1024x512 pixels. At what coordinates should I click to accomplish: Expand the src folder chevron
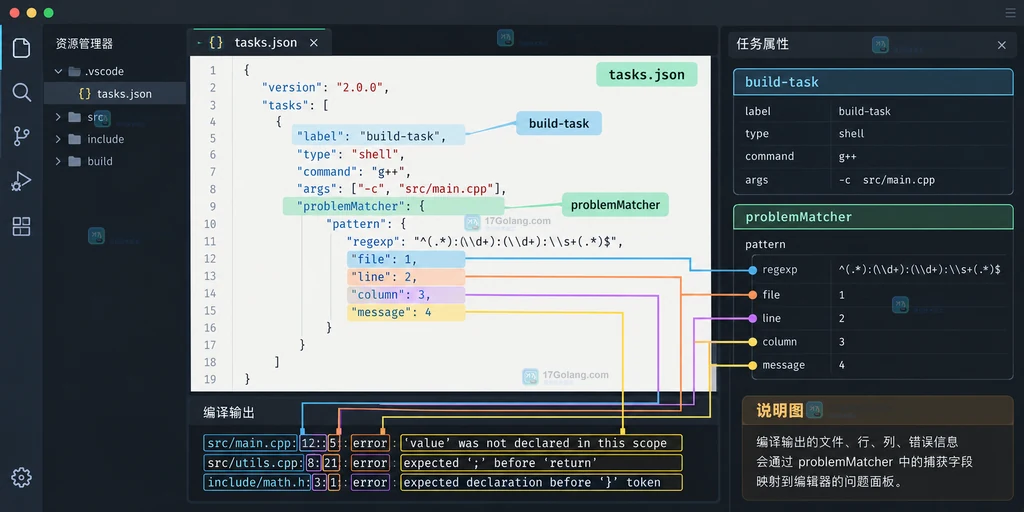click(58, 117)
